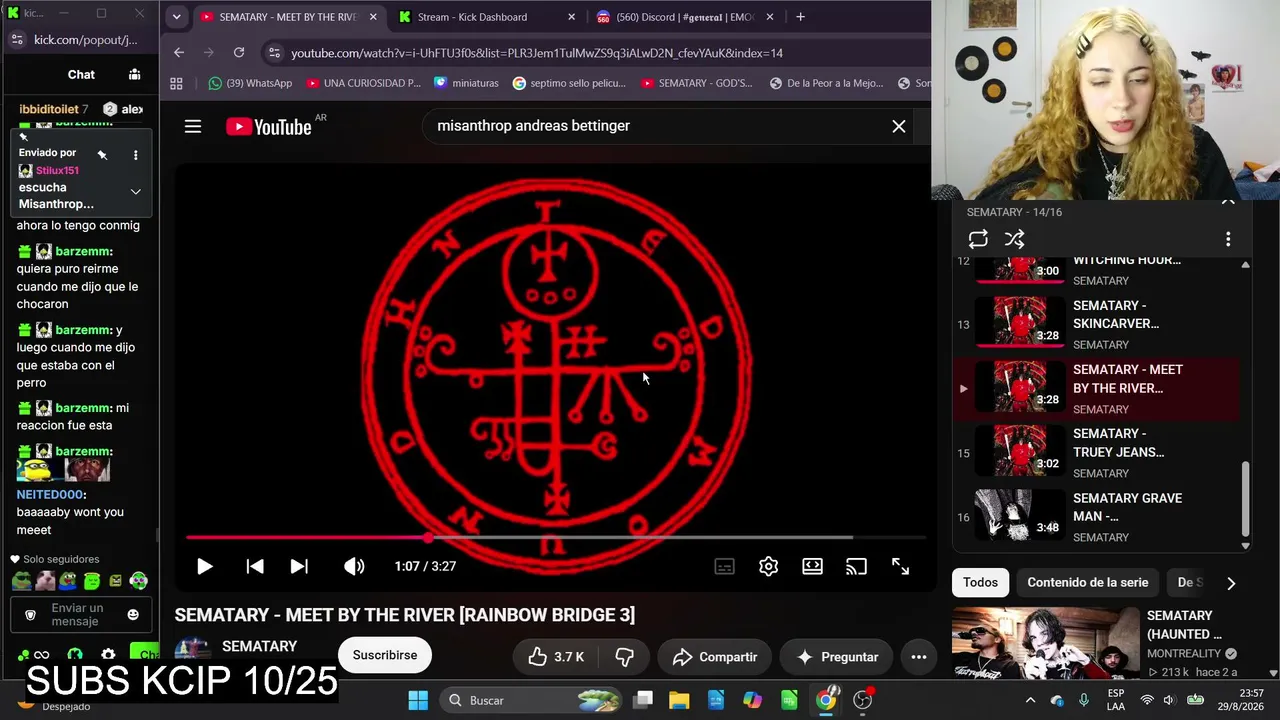Open the SEMATARY (HAUNTED ... recommended video
The image size is (1280, 720).
[x=1095, y=643]
